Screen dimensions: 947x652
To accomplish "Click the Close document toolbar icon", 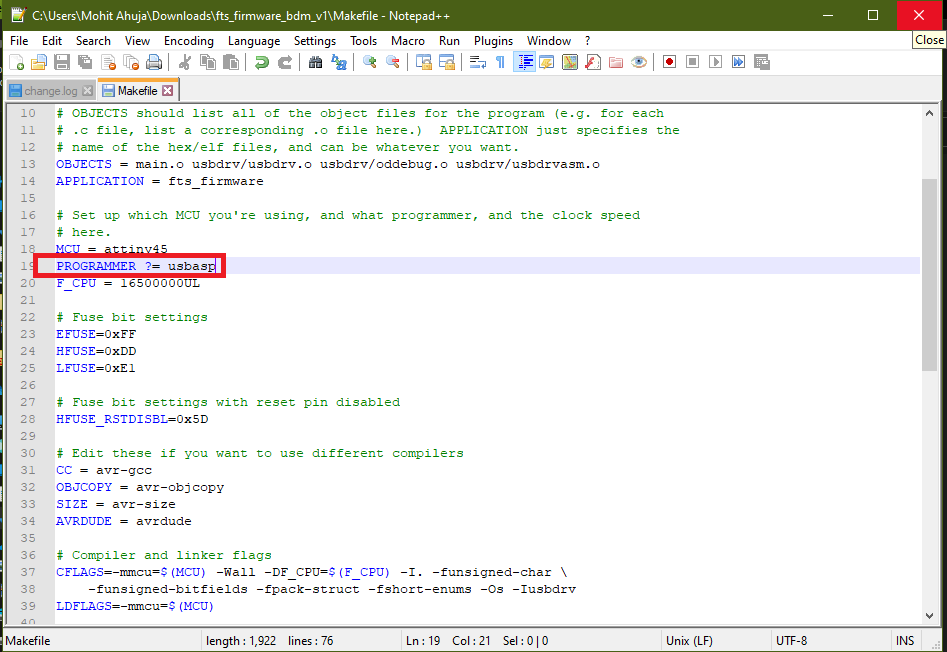I will (108, 62).
